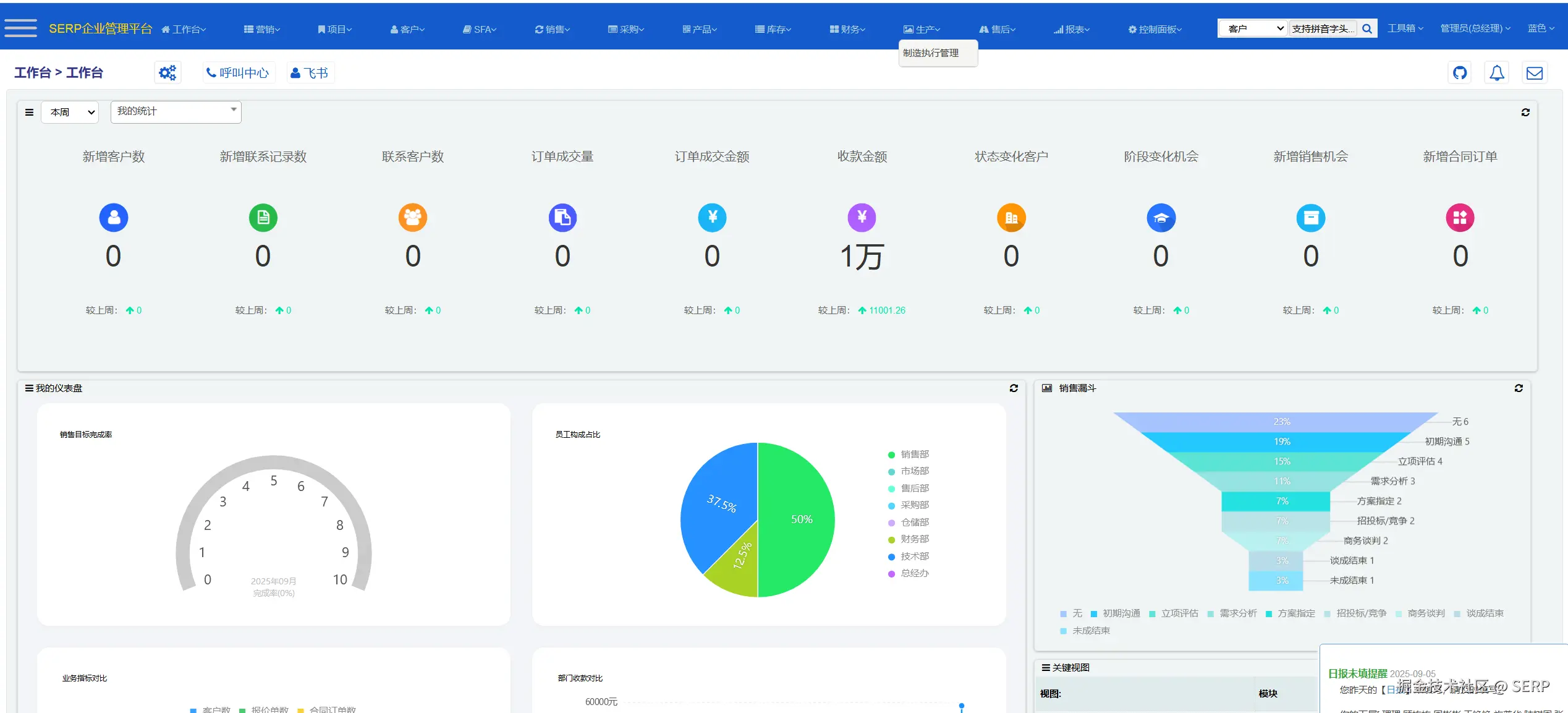Click the hamburger menu icon at top-left

click(20, 28)
